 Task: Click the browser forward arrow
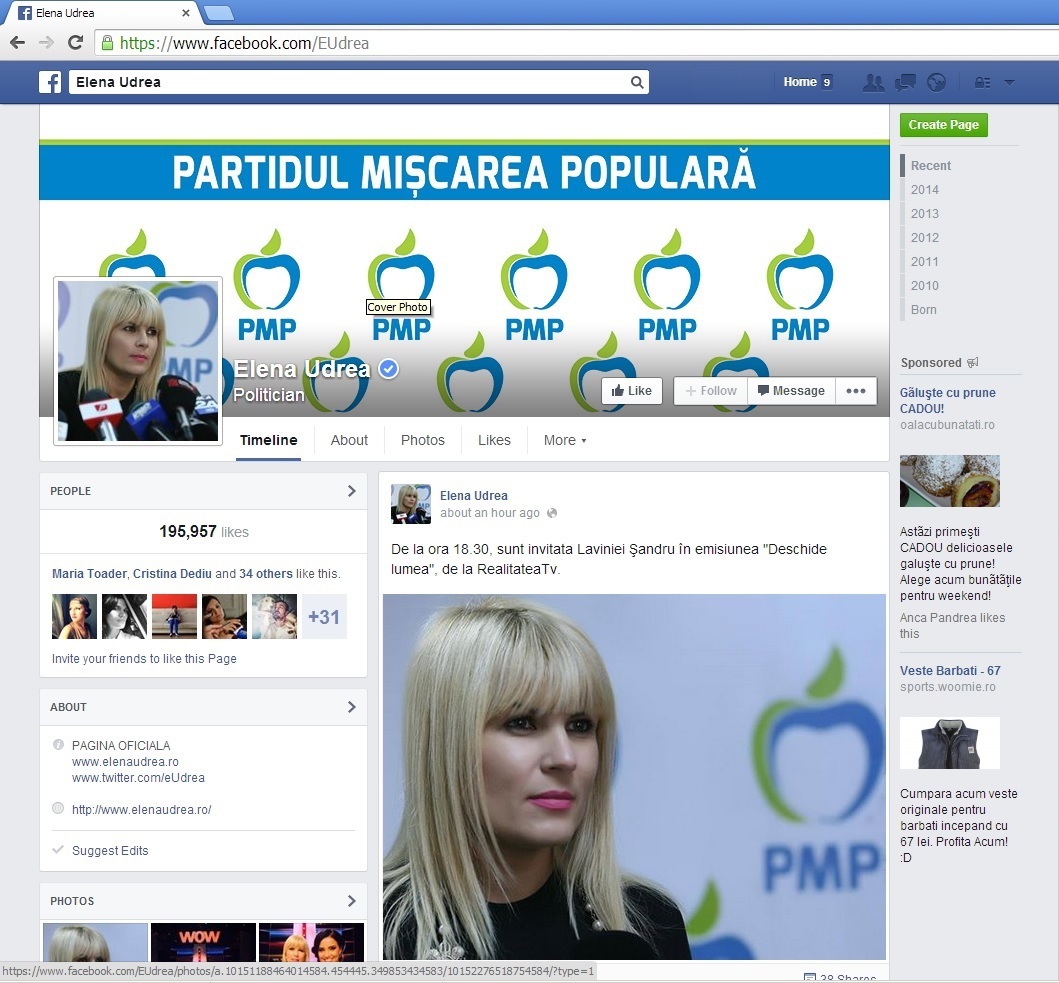coord(47,43)
